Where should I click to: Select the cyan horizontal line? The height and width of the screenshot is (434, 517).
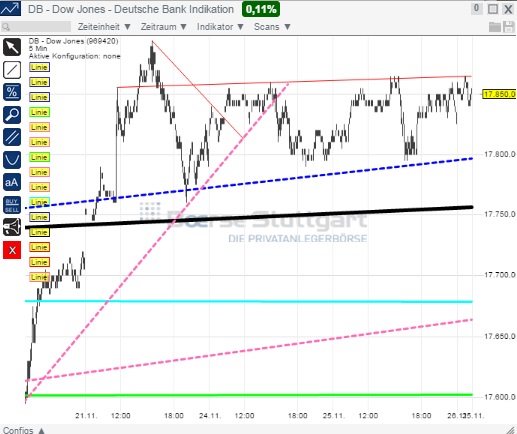(x=249, y=301)
